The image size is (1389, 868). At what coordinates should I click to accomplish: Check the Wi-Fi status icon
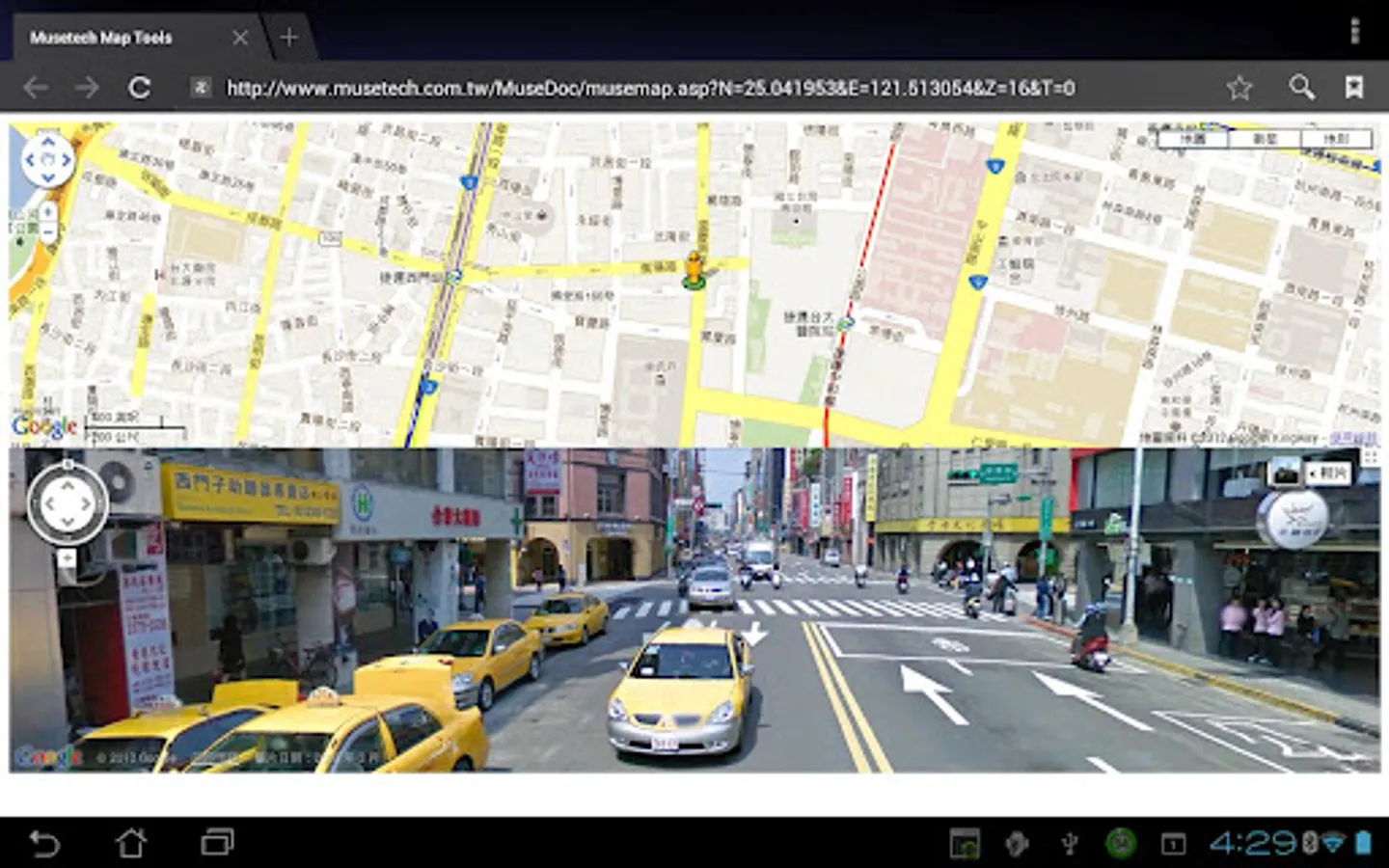pyautogui.click(x=1333, y=843)
